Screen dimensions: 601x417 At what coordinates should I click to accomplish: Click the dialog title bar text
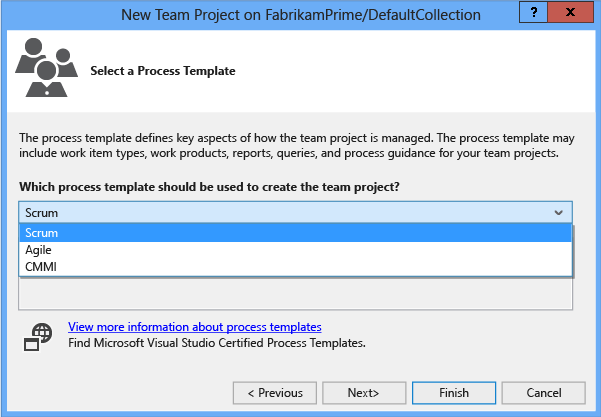[301, 15]
